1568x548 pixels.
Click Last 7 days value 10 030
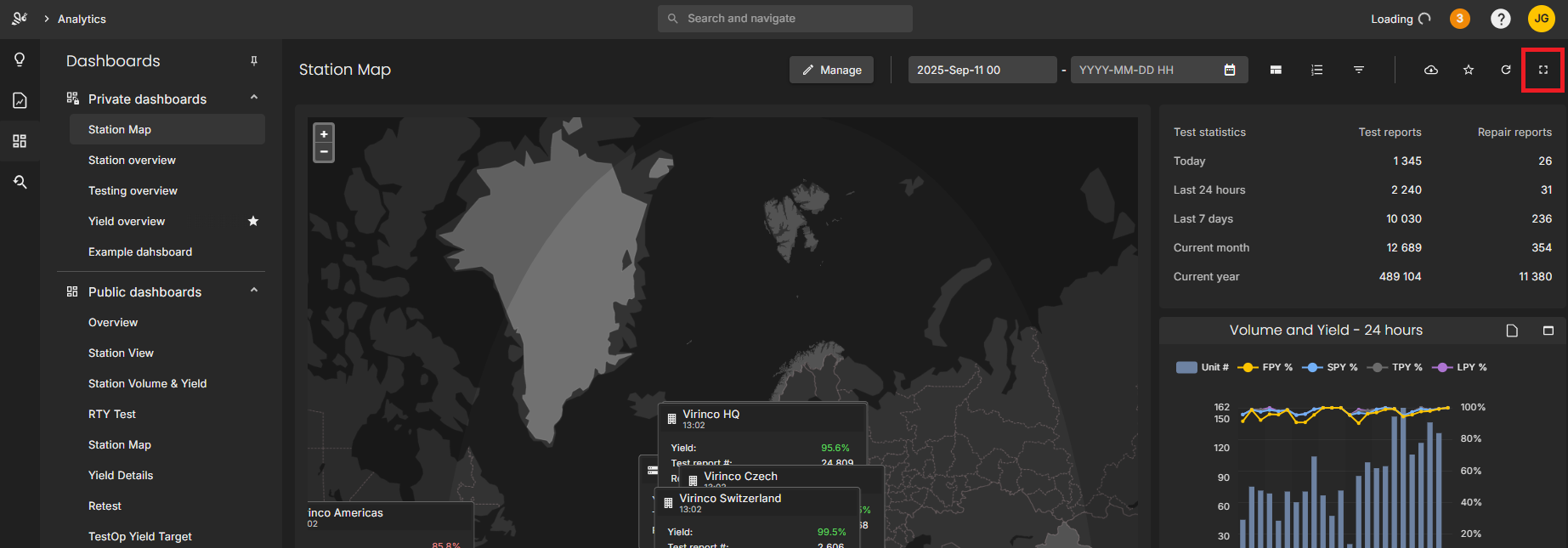1404,218
